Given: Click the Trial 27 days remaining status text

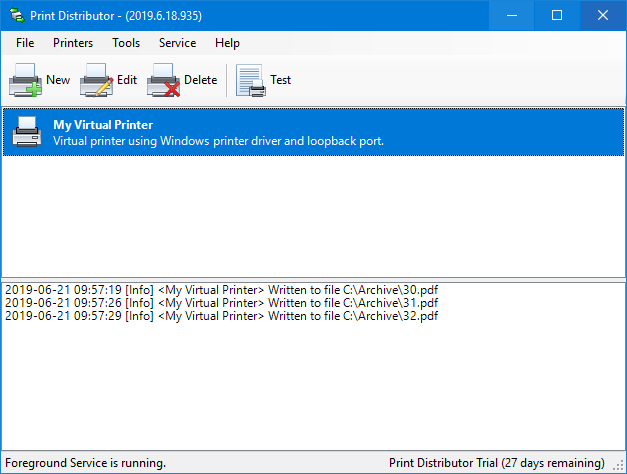Looking at the screenshot, I should [x=497, y=463].
